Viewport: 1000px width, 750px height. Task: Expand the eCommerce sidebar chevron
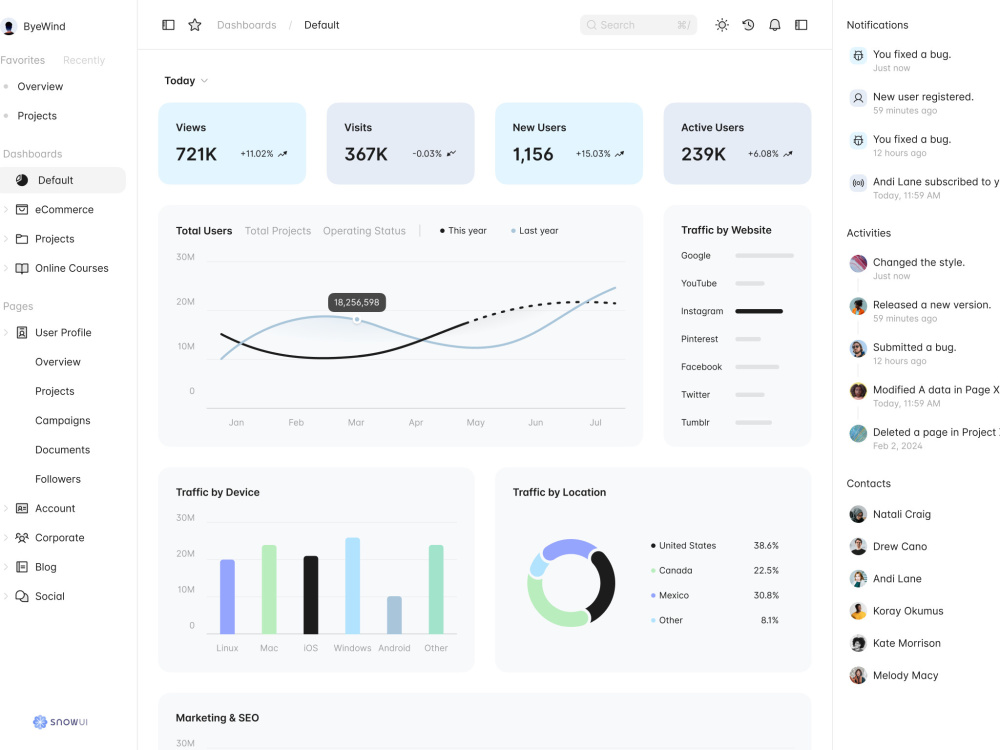[6, 209]
